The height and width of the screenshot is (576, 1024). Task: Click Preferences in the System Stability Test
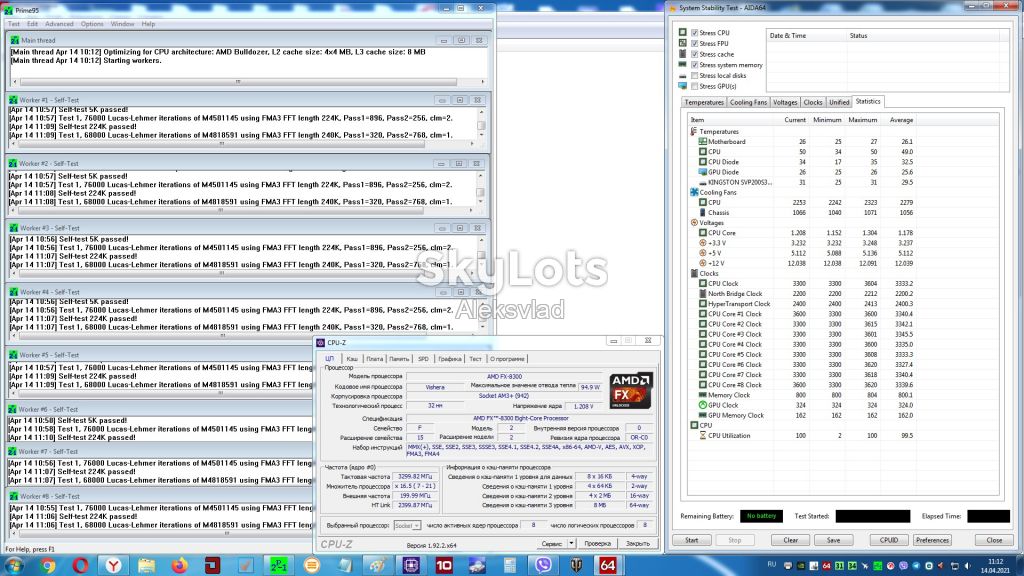pos(932,540)
